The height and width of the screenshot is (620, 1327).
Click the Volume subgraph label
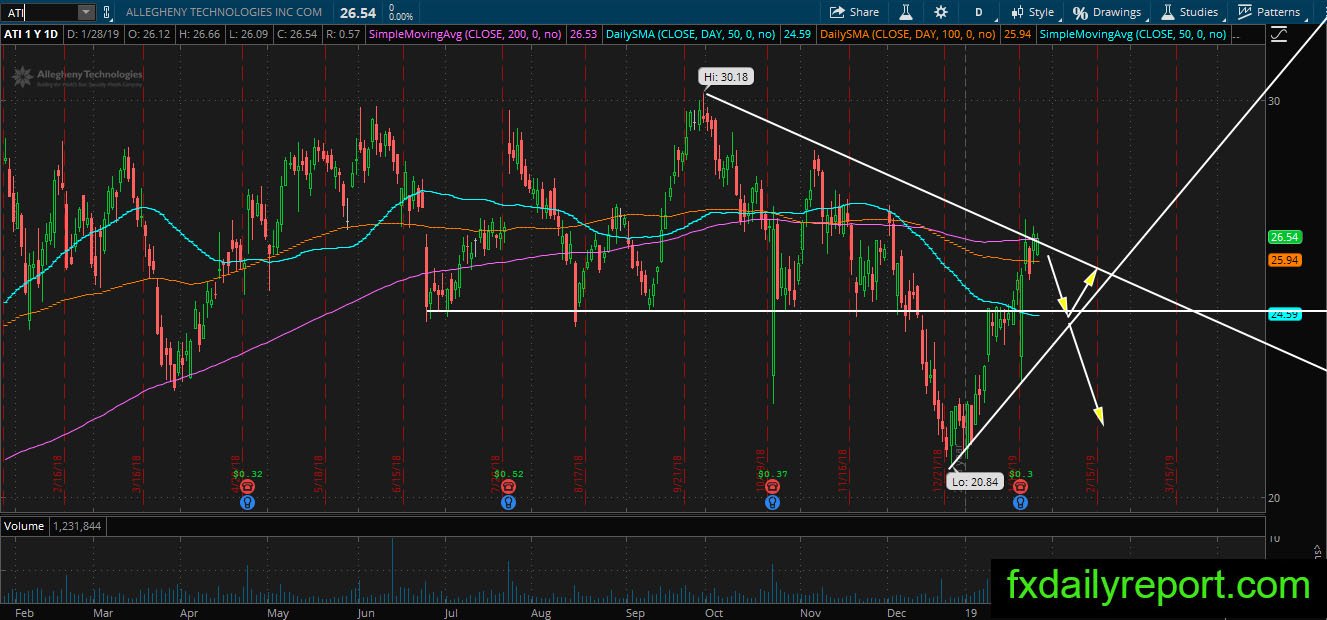pyautogui.click(x=25, y=526)
